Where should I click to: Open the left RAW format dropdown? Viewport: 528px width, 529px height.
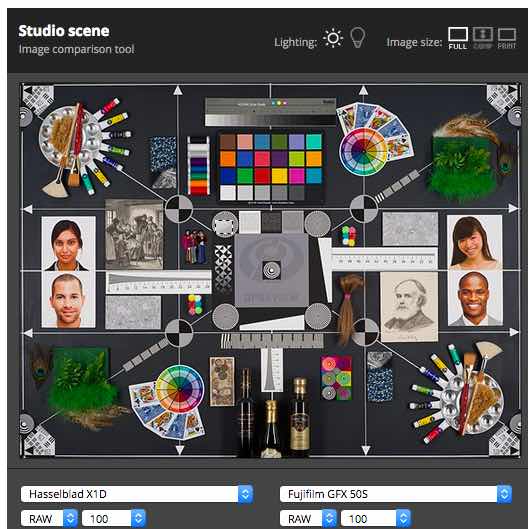(x=49, y=519)
